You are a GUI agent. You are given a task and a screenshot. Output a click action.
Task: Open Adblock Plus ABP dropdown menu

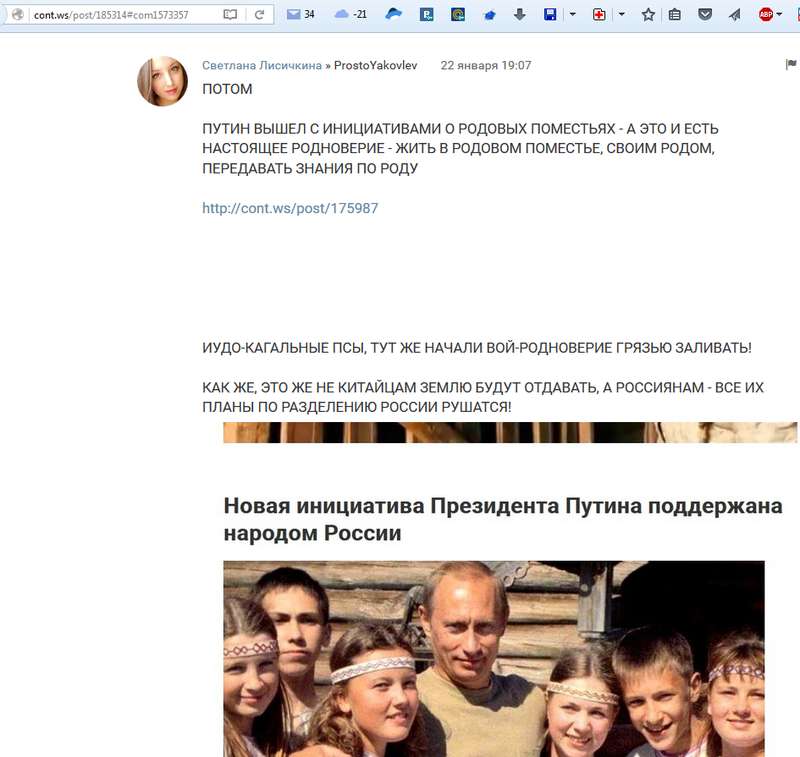pyautogui.click(x=770, y=14)
